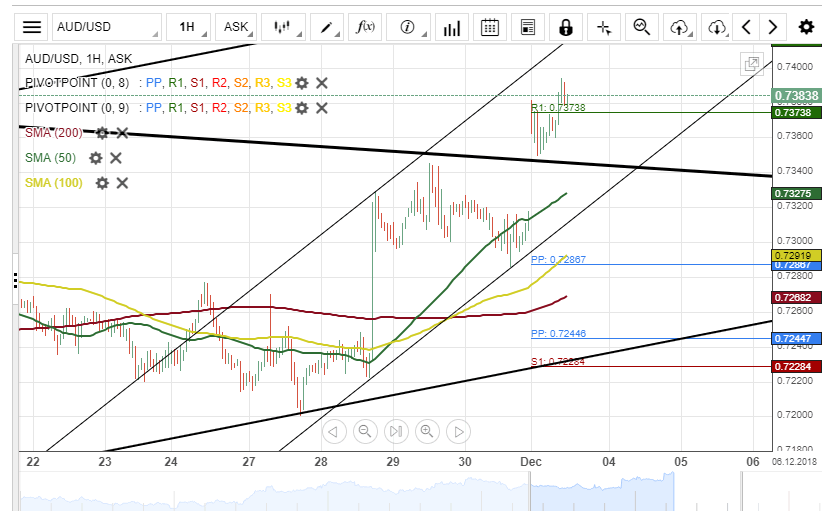This screenshot has width=829, height=522.
Task: Click the Dec date axis label
Action: pyautogui.click(x=531, y=462)
